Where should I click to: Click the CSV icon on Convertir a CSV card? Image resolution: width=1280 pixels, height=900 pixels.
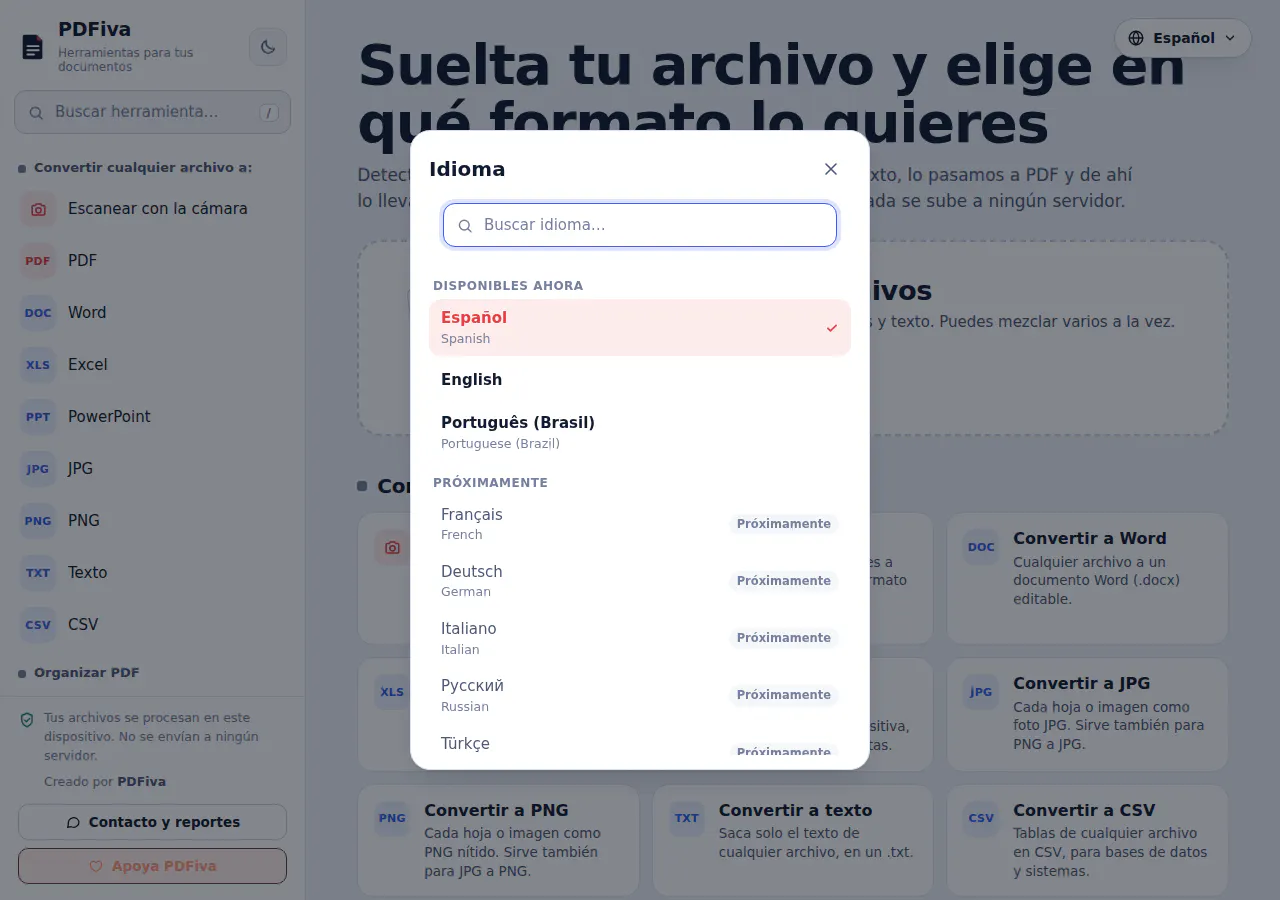[x=981, y=818]
